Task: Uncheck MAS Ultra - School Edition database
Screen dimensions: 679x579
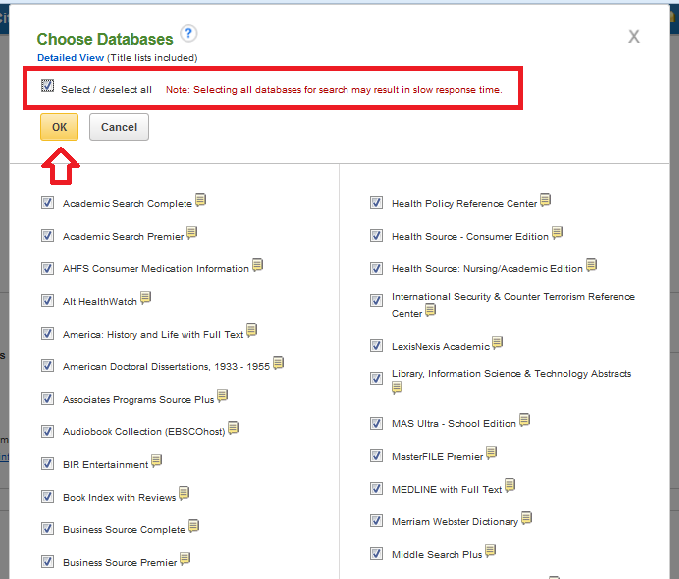Action: [x=376, y=423]
